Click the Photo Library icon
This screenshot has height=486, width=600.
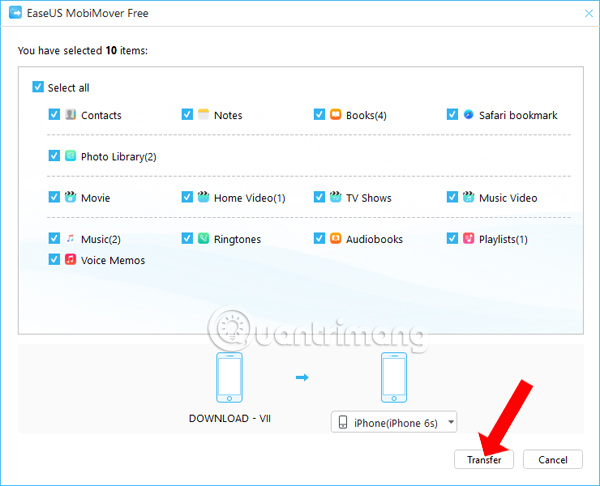(x=70, y=156)
